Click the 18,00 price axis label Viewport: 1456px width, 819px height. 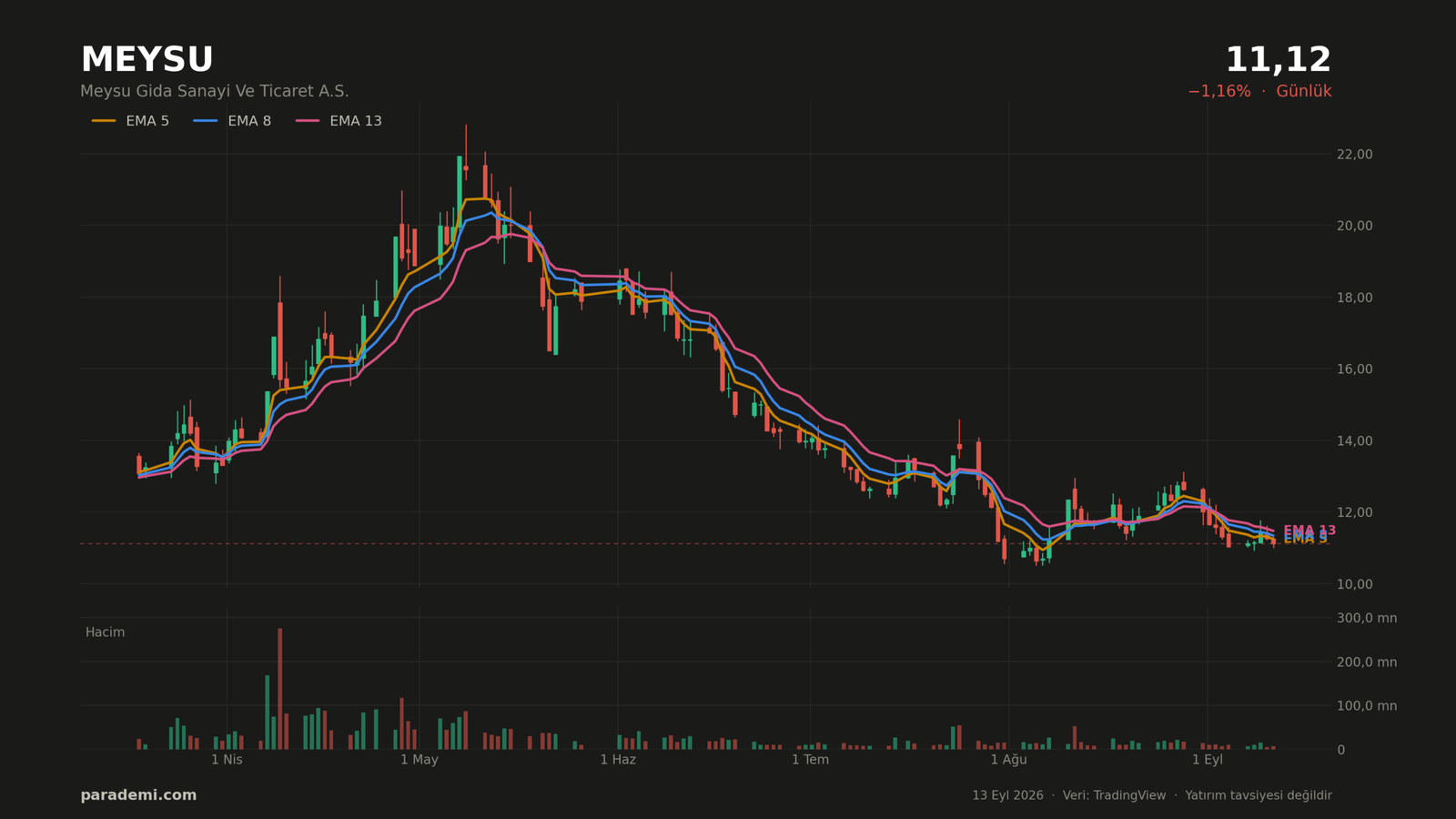click(1354, 298)
